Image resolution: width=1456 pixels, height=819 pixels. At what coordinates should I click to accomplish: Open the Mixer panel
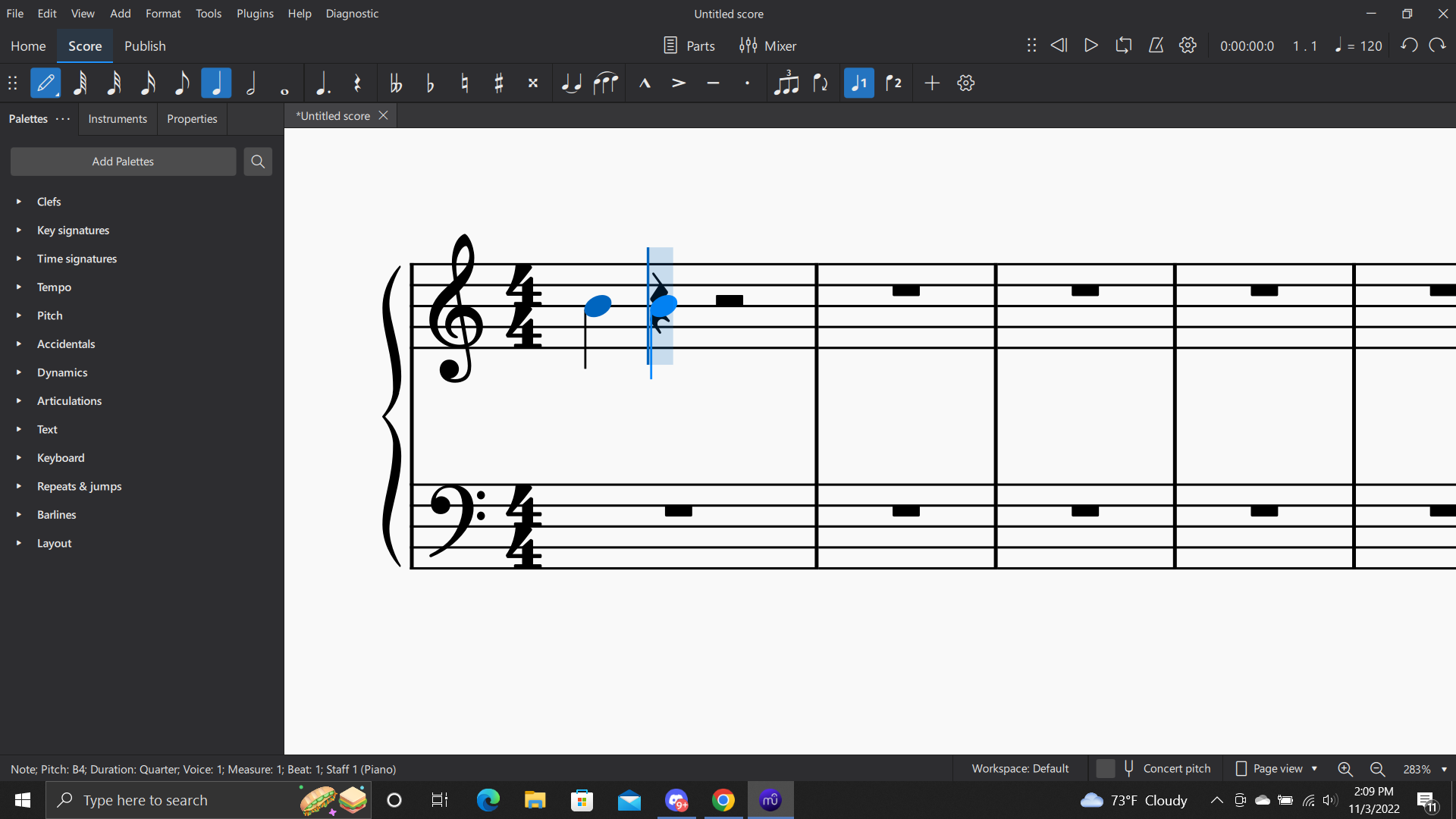pyautogui.click(x=768, y=45)
